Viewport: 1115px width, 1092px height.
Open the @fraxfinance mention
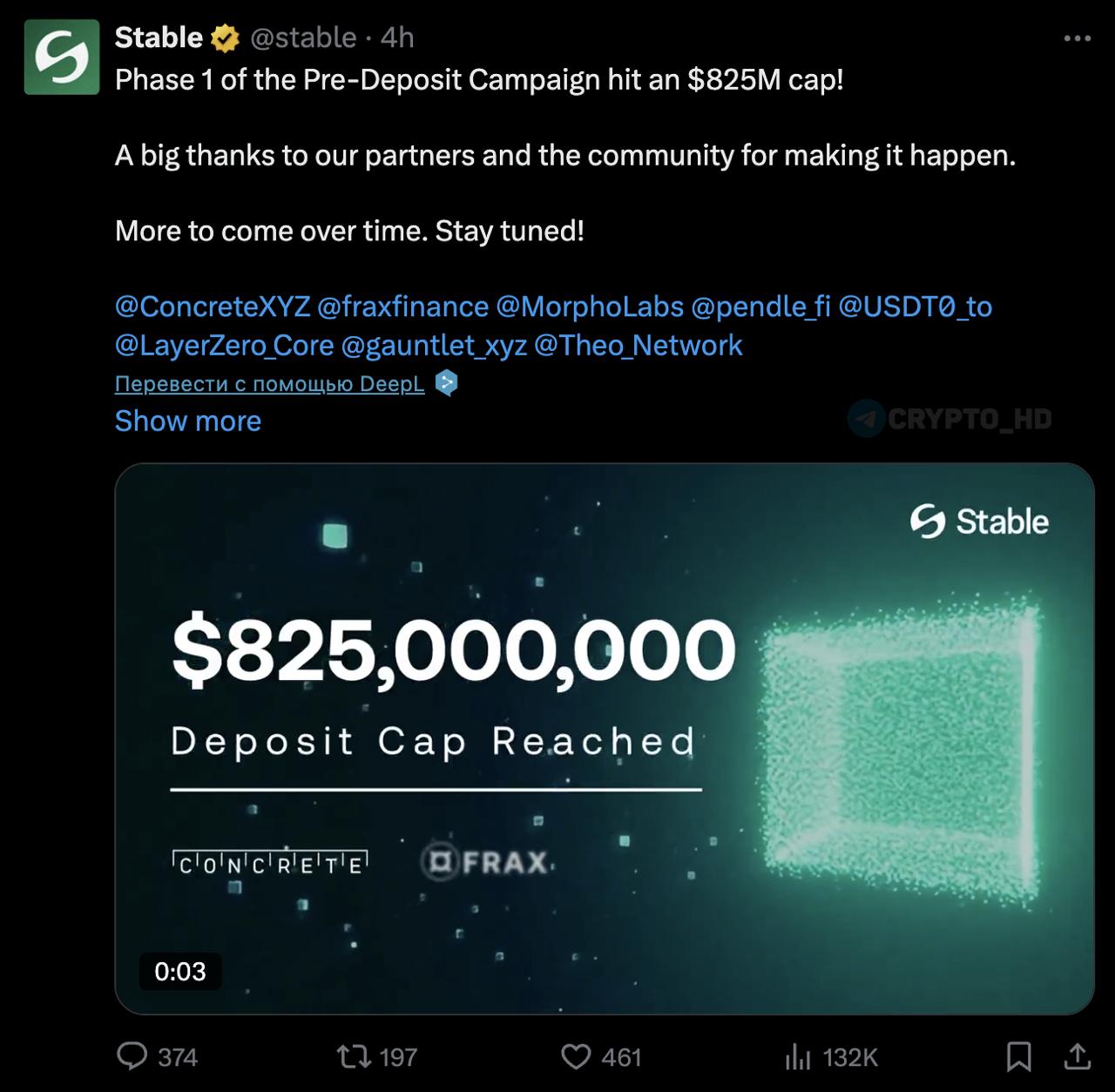point(402,307)
